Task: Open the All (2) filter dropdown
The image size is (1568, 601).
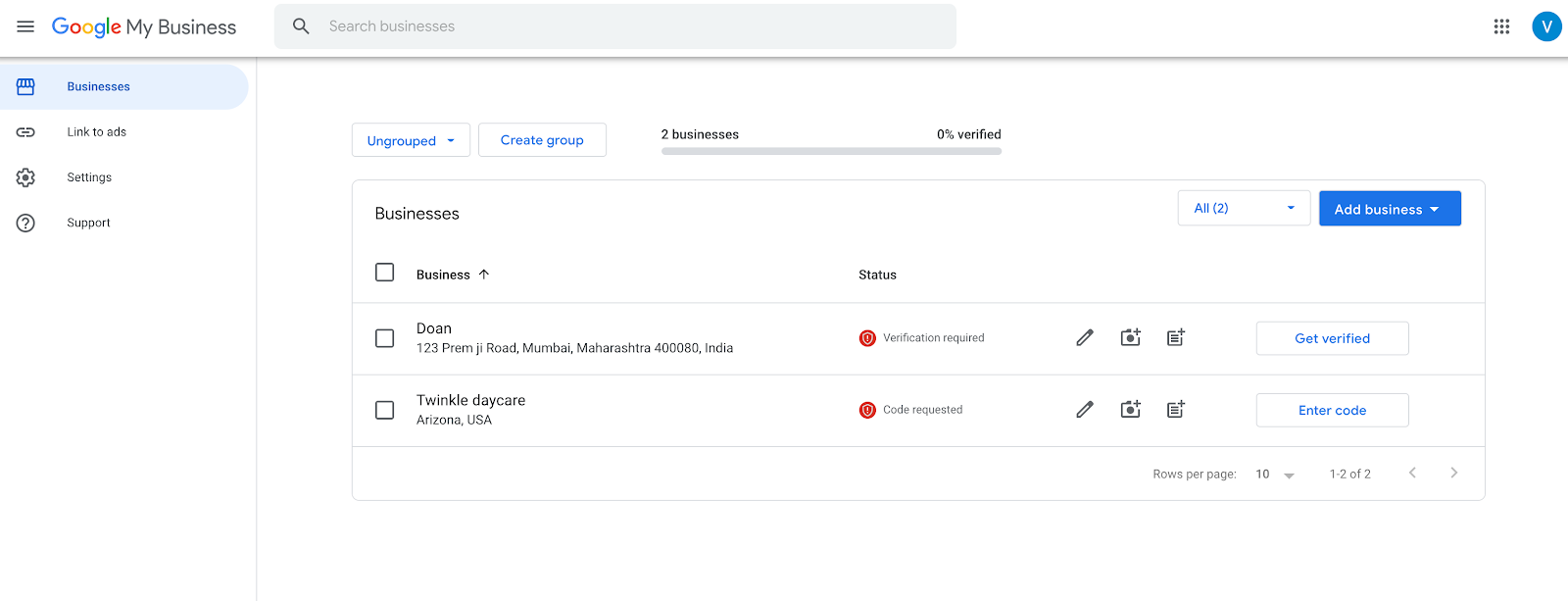Action: click(1244, 208)
